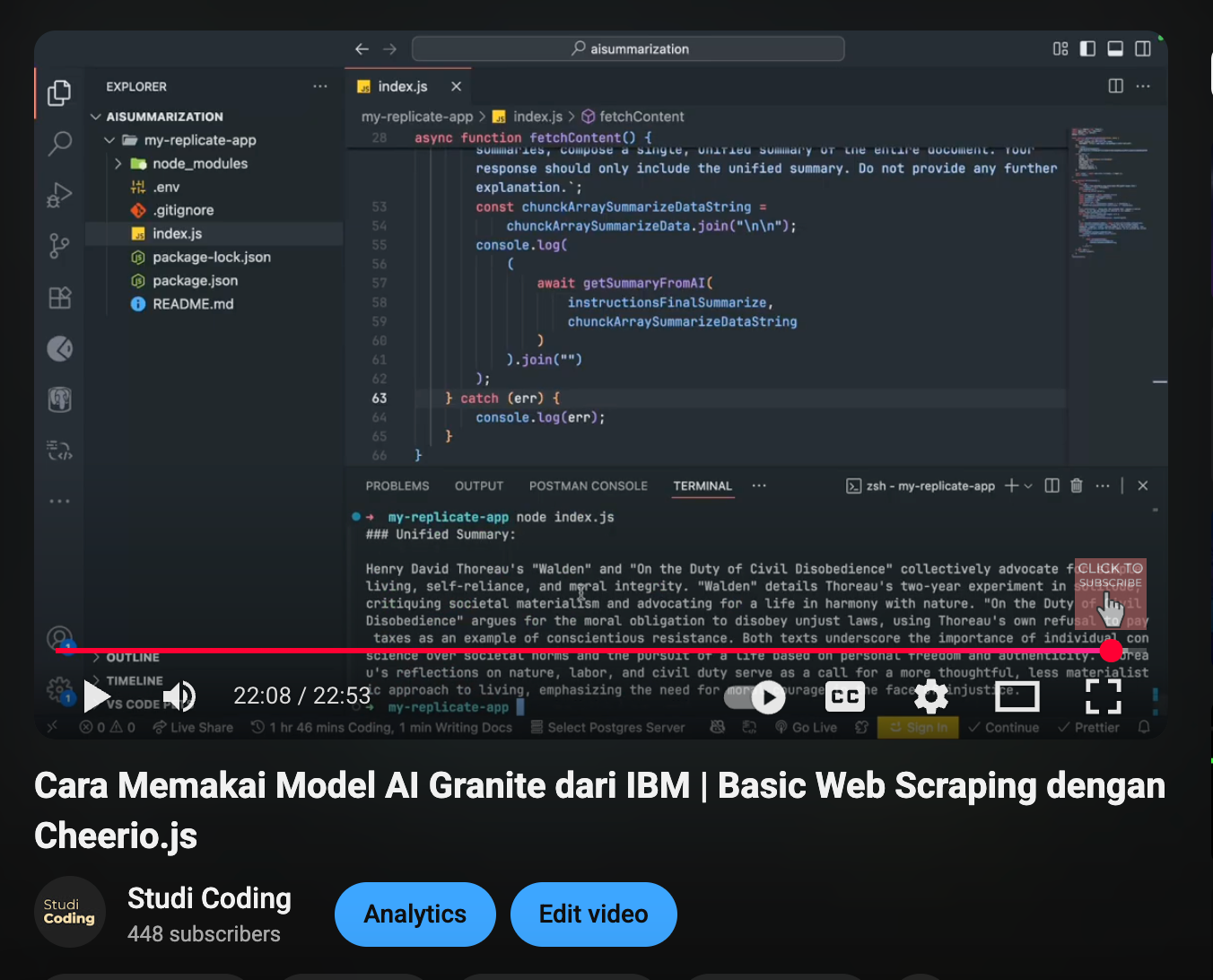The image size is (1213, 980).
Task: Expand the node_modules folder
Action: [x=118, y=163]
